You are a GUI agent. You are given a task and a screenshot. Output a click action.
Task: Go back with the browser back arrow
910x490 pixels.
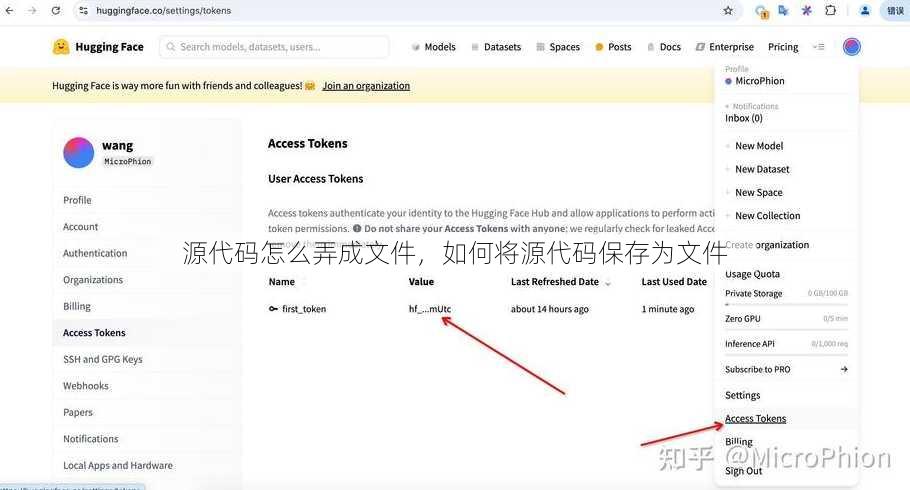click(x=9, y=10)
